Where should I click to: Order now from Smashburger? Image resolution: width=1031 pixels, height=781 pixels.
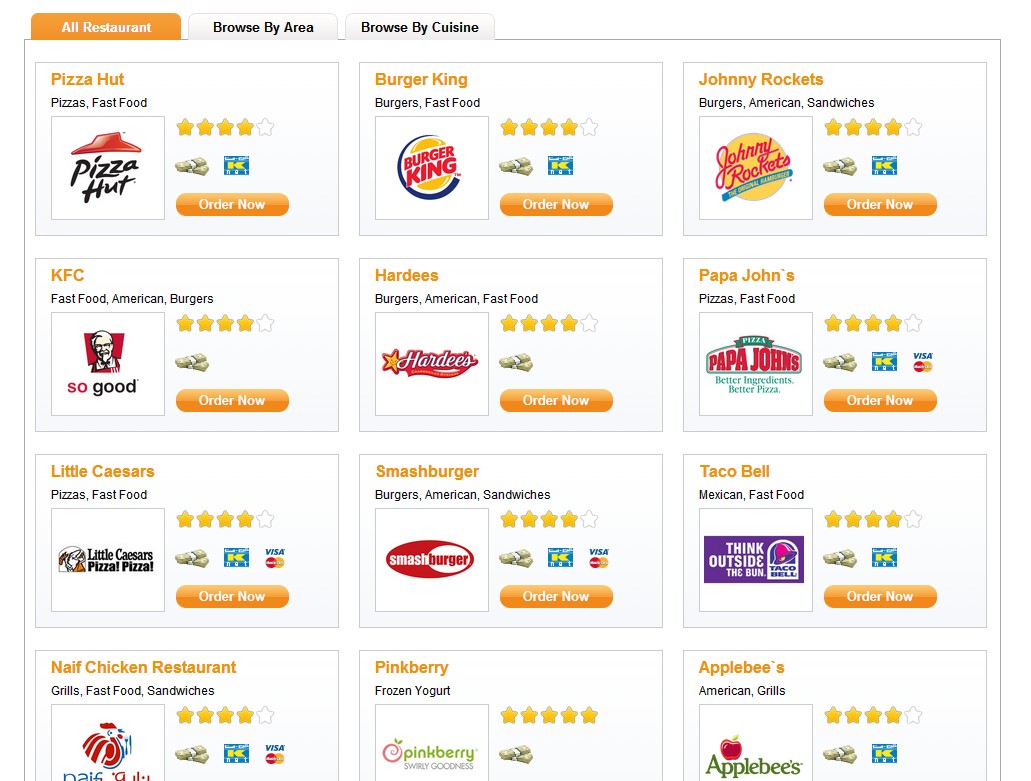click(x=556, y=596)
